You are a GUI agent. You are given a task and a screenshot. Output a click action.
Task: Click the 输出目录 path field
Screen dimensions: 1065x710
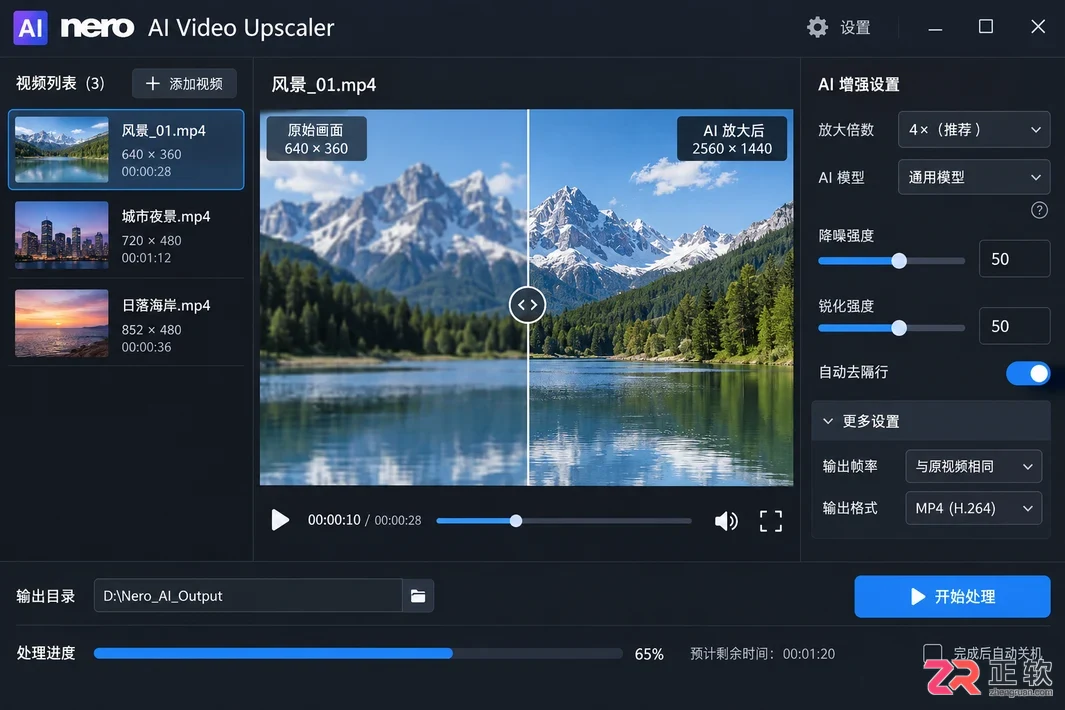click(x=248, y=596)
